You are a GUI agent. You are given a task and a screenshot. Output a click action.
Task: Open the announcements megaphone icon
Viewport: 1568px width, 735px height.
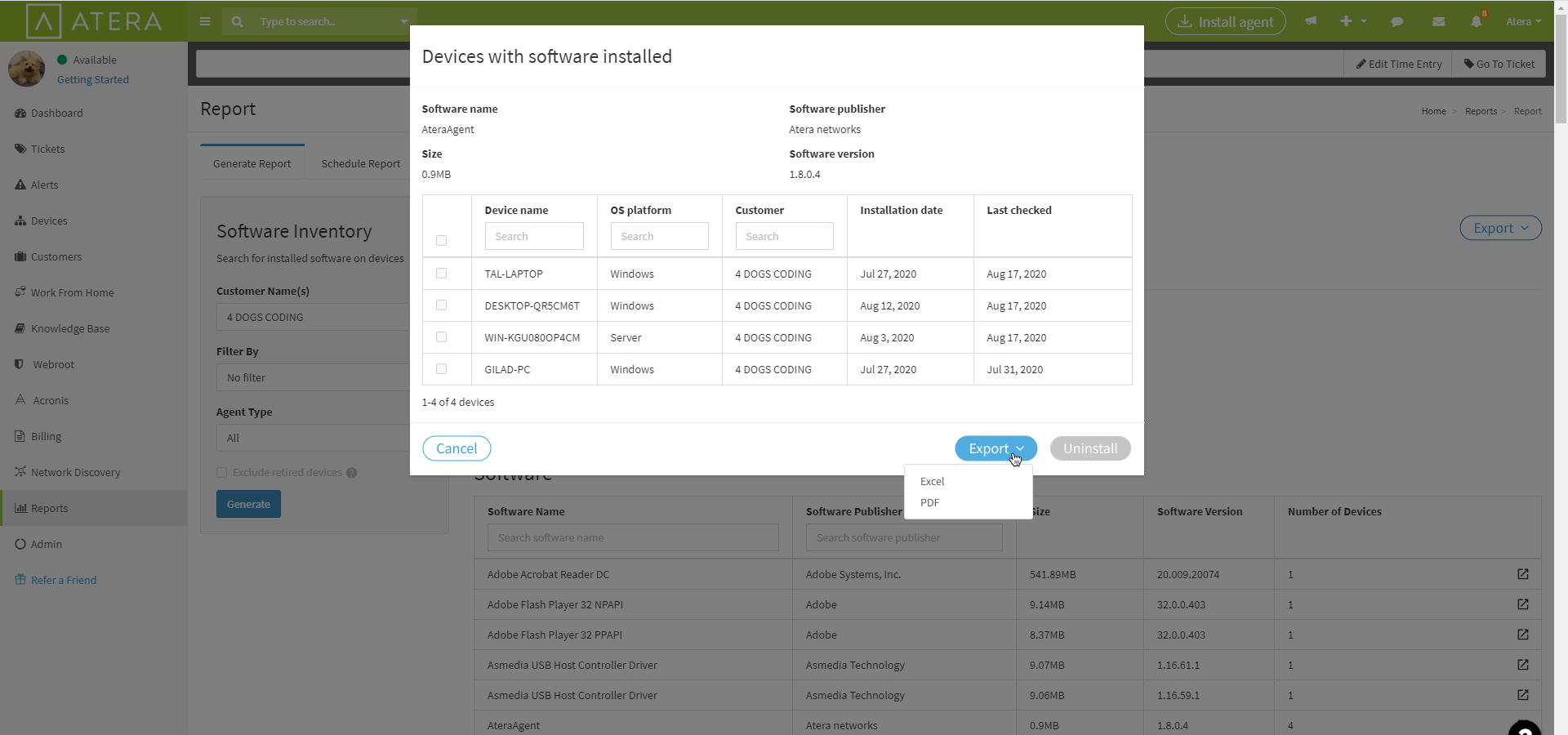[1311, 21]
